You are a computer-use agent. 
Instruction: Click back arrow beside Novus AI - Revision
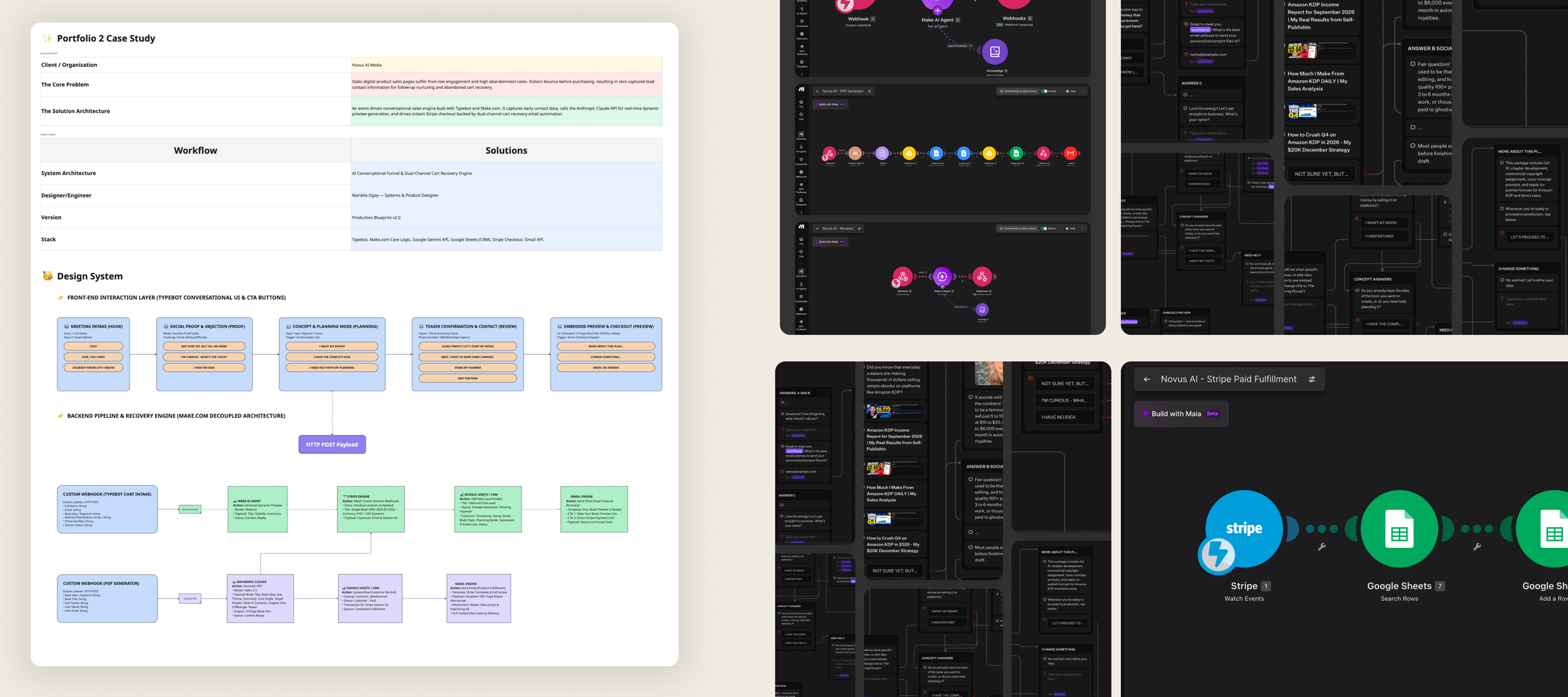[x=817, y=228]
